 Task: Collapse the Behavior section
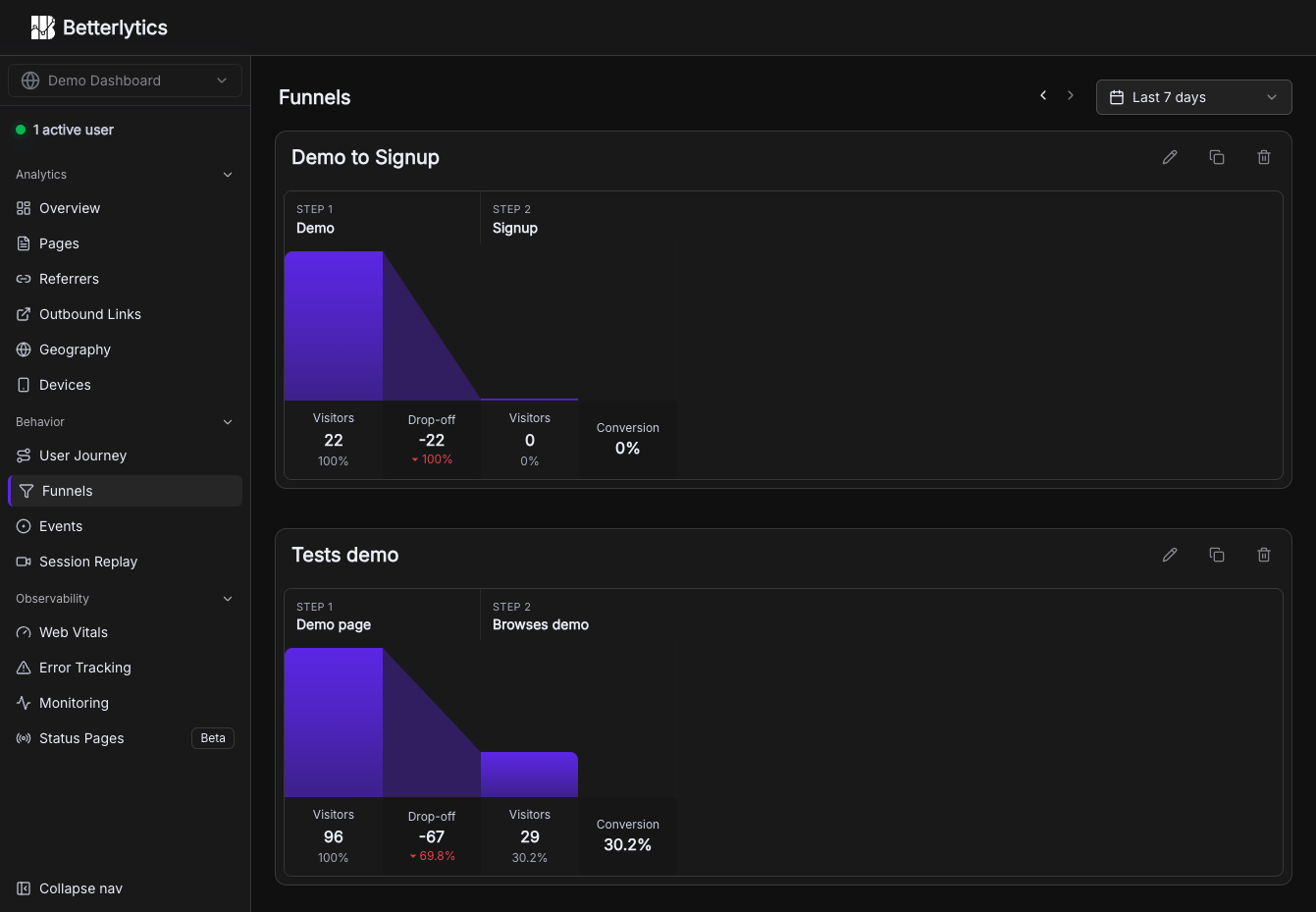coord(125,422)
